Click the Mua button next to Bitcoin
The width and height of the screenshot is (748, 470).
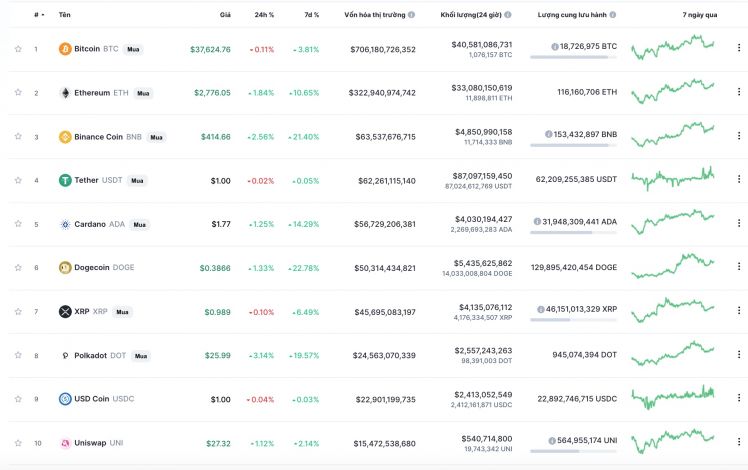point(133,49)
